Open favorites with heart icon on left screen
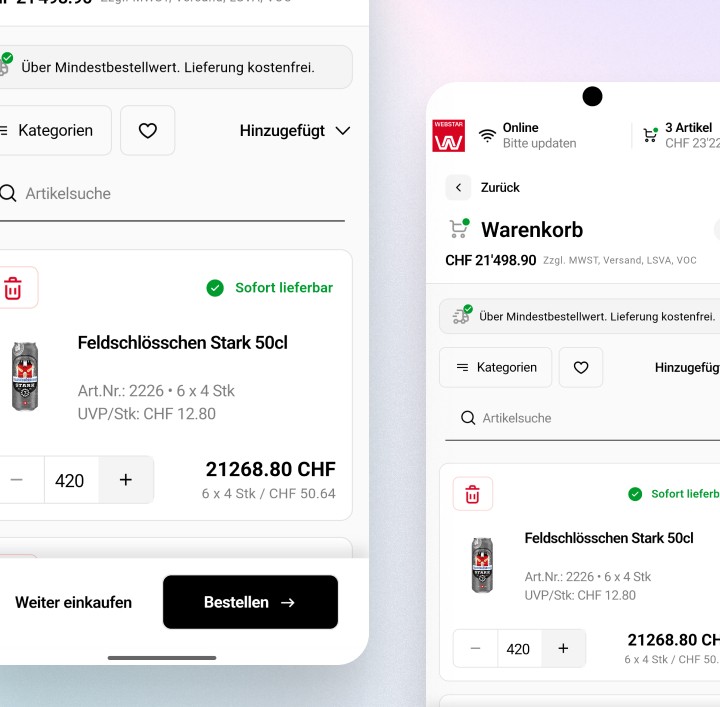 [147, 131]
